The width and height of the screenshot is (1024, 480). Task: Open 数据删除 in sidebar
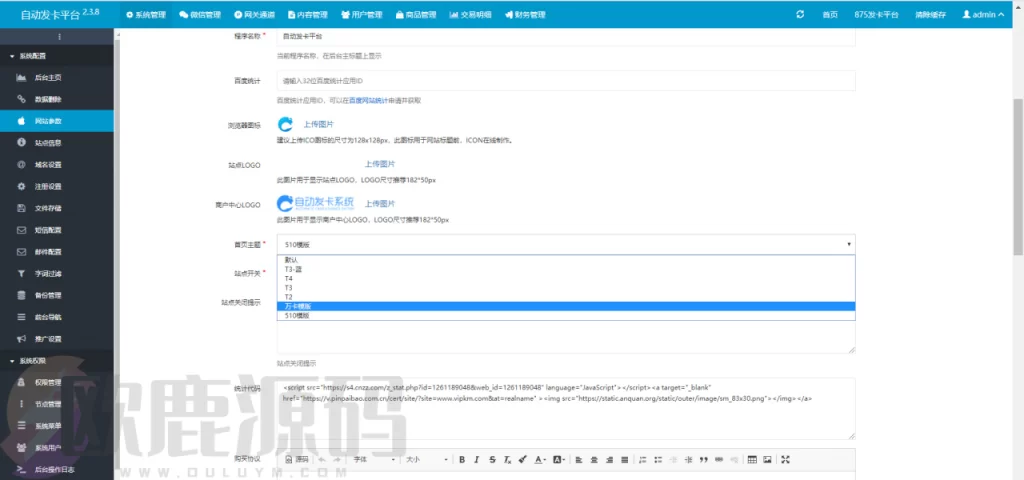(x=57, y=99)
